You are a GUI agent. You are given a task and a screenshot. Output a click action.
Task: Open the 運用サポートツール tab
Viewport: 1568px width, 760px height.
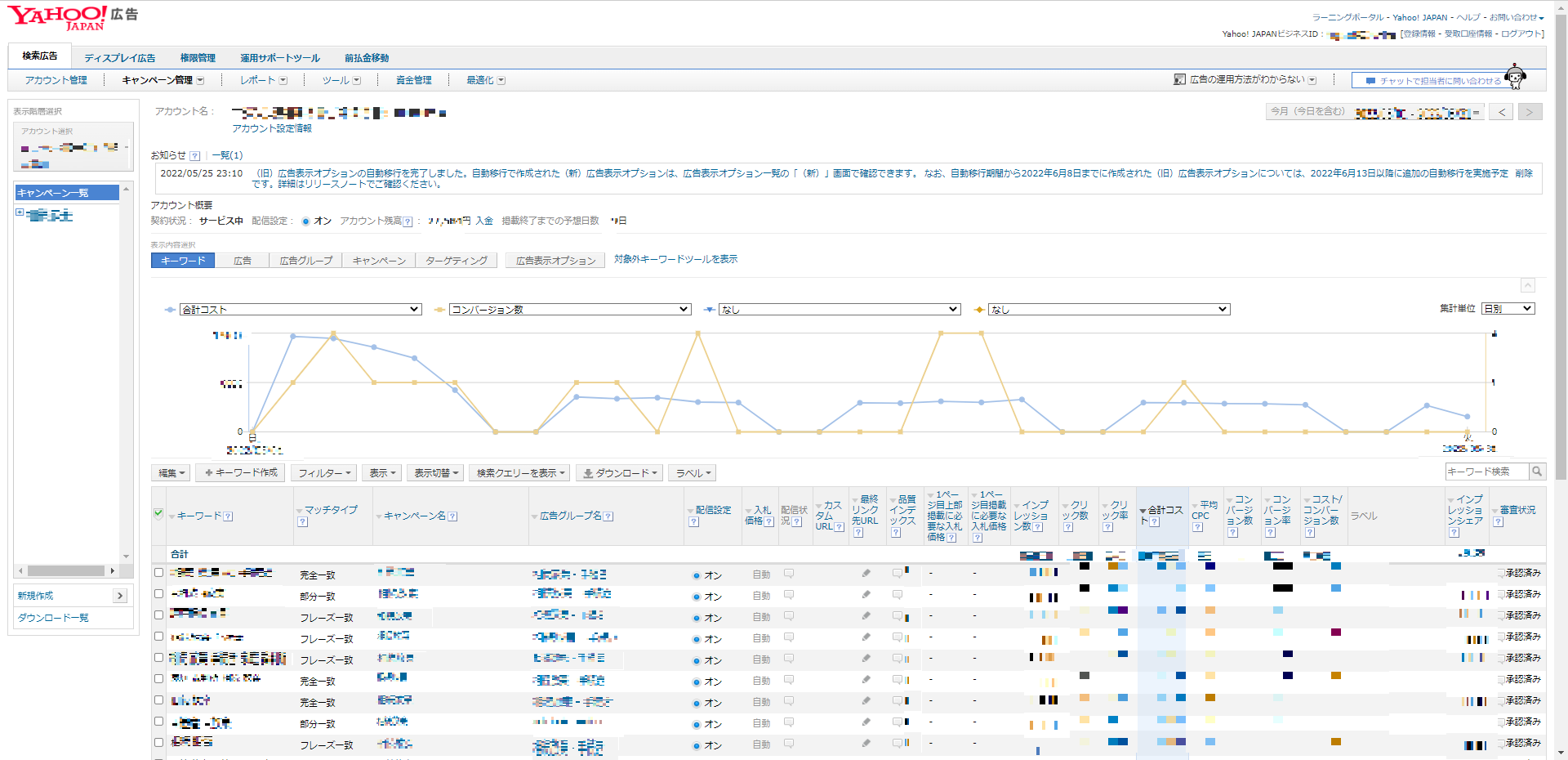coord(279,58)
